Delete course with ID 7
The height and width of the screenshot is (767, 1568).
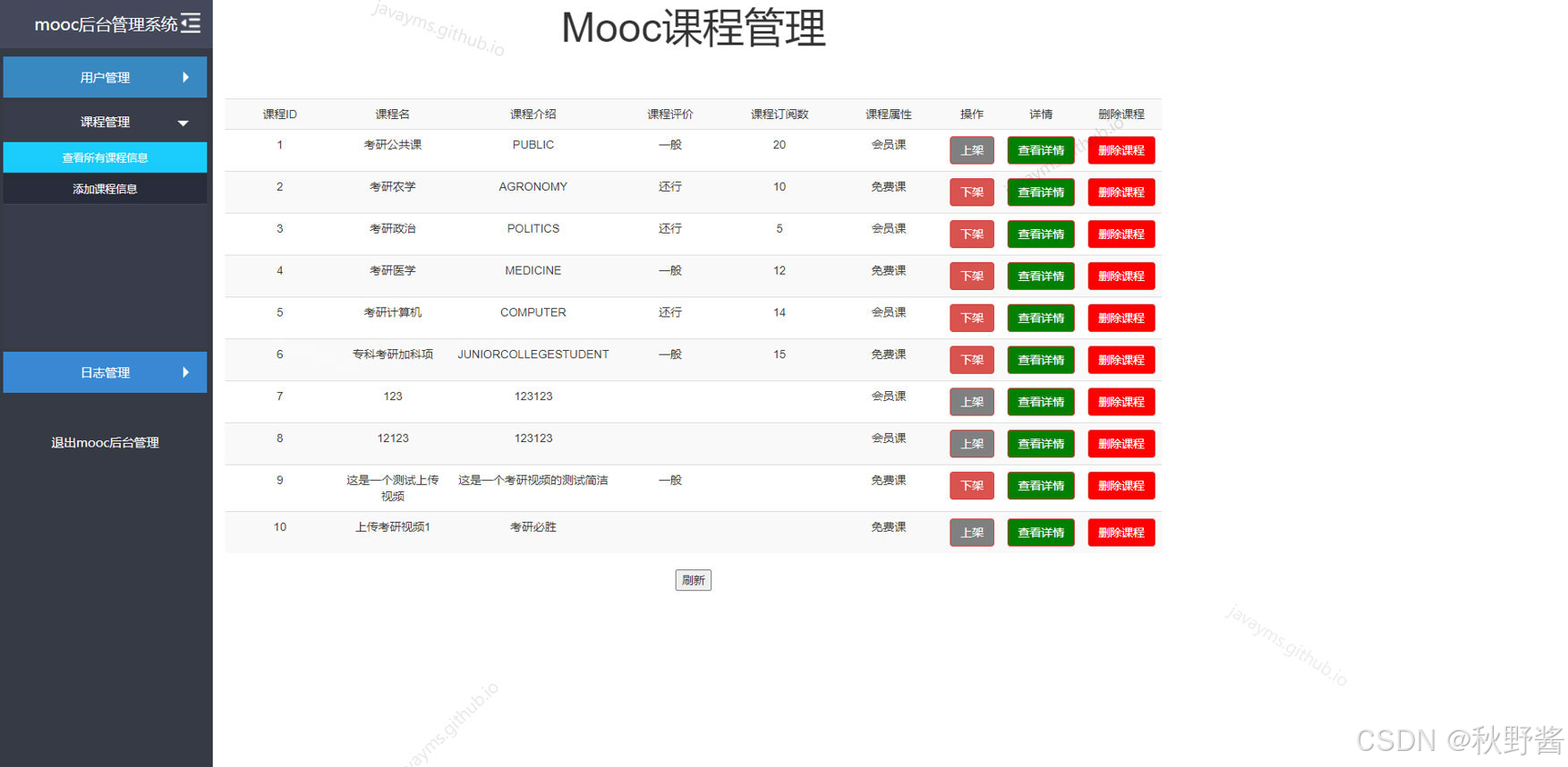(1121, 402)
